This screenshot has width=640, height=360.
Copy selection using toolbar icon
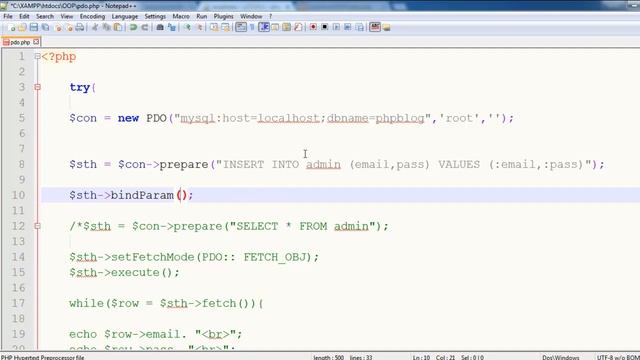coord(106,27)
